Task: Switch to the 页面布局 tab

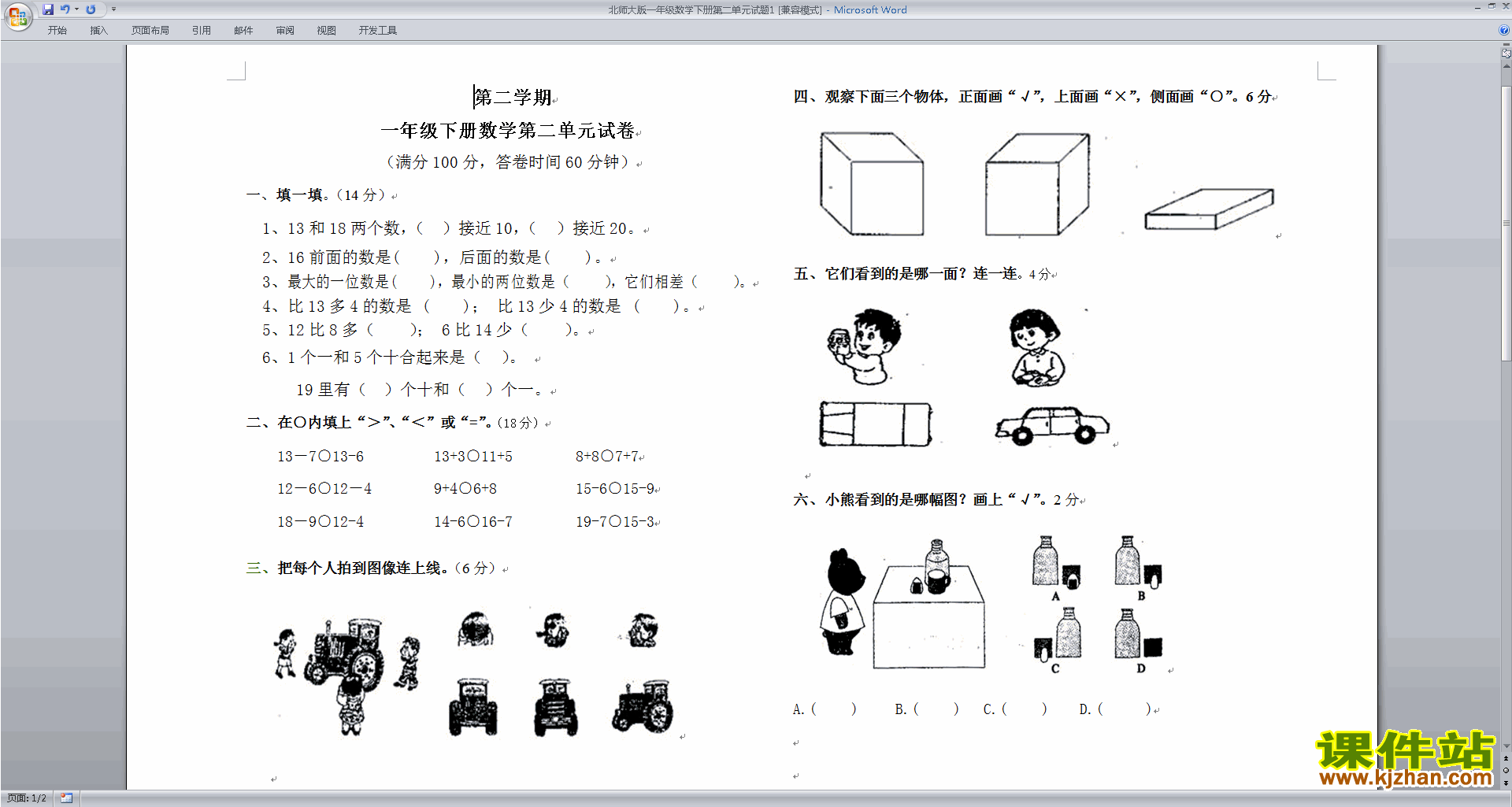Action: pos(150,31)
